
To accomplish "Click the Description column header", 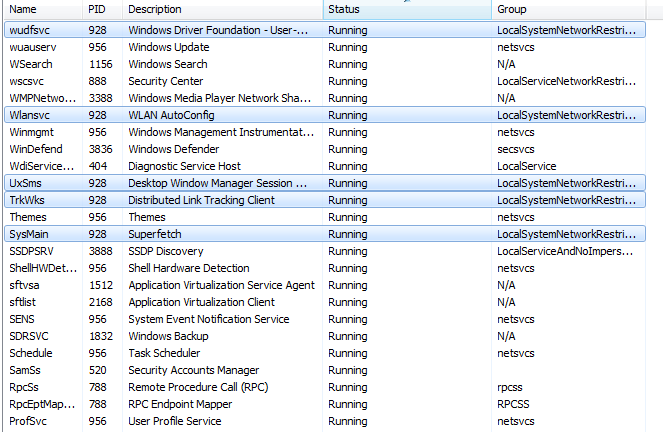I will pos(222,9).
